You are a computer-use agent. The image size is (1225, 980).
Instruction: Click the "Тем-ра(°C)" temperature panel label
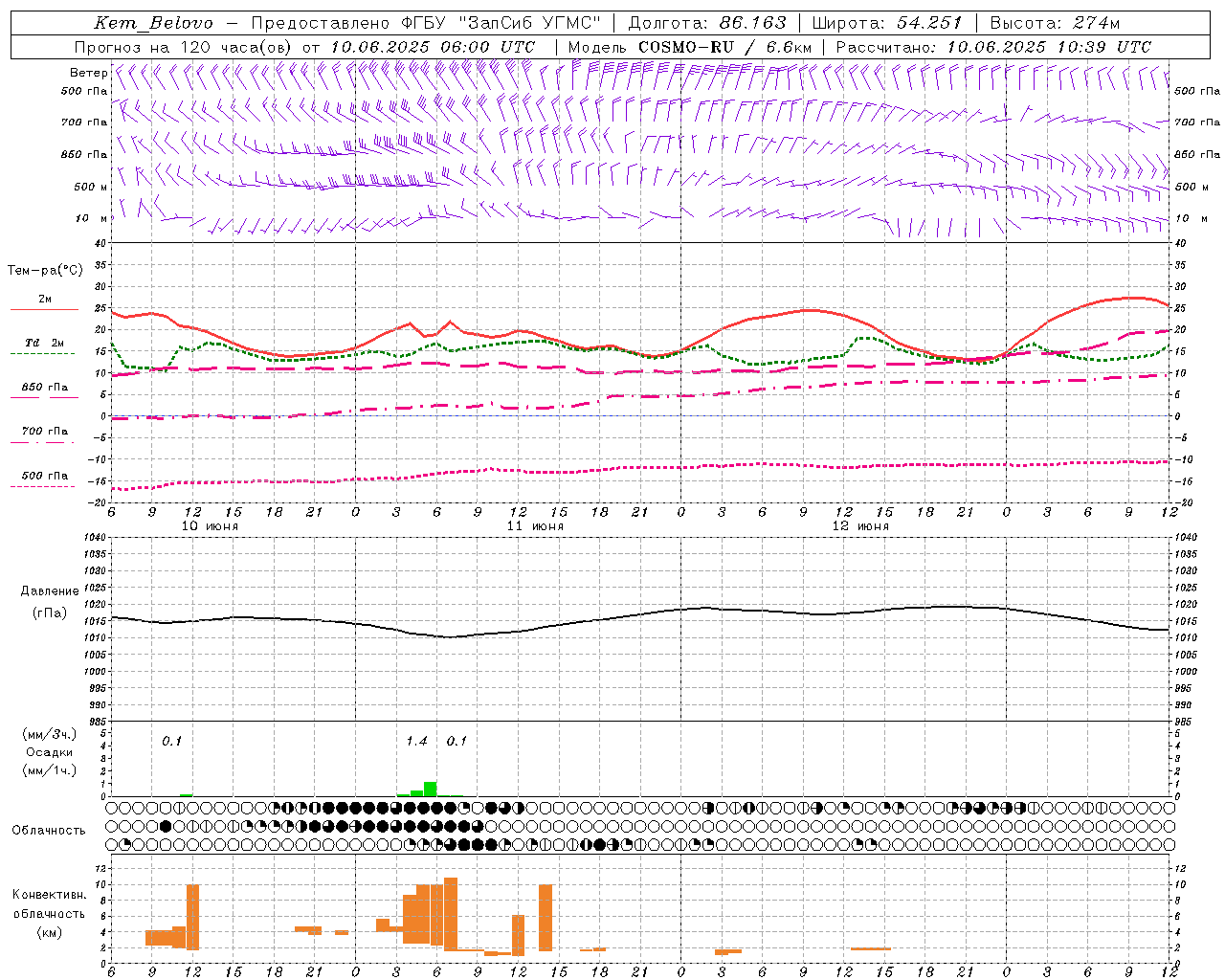tap(45, 271)
